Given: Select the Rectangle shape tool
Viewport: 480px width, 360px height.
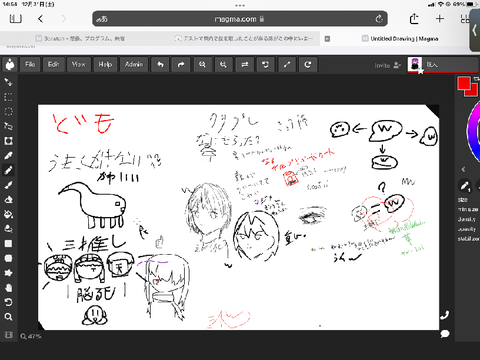Looking at the screenshot, I should [x=8, y=243].
